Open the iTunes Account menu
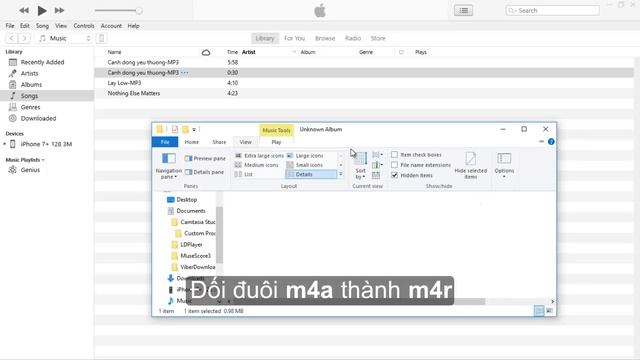The height and width of the screenshot is (360, 640). point(111,26)
